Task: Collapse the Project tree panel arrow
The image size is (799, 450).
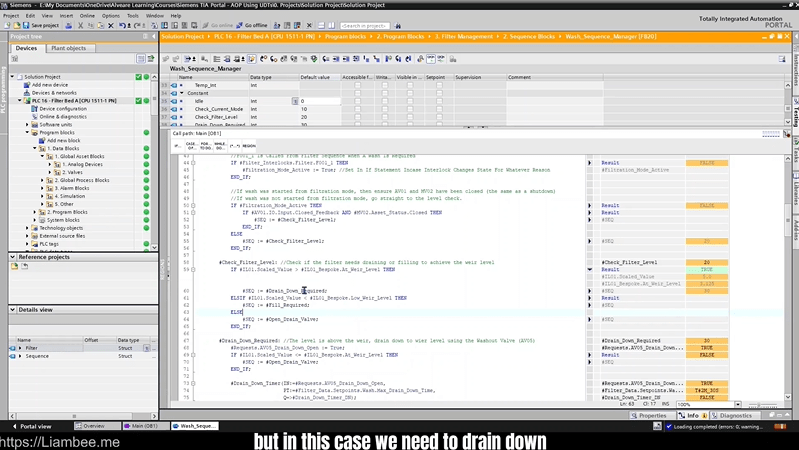Action: pyautogui.click(x=151, y=36)
